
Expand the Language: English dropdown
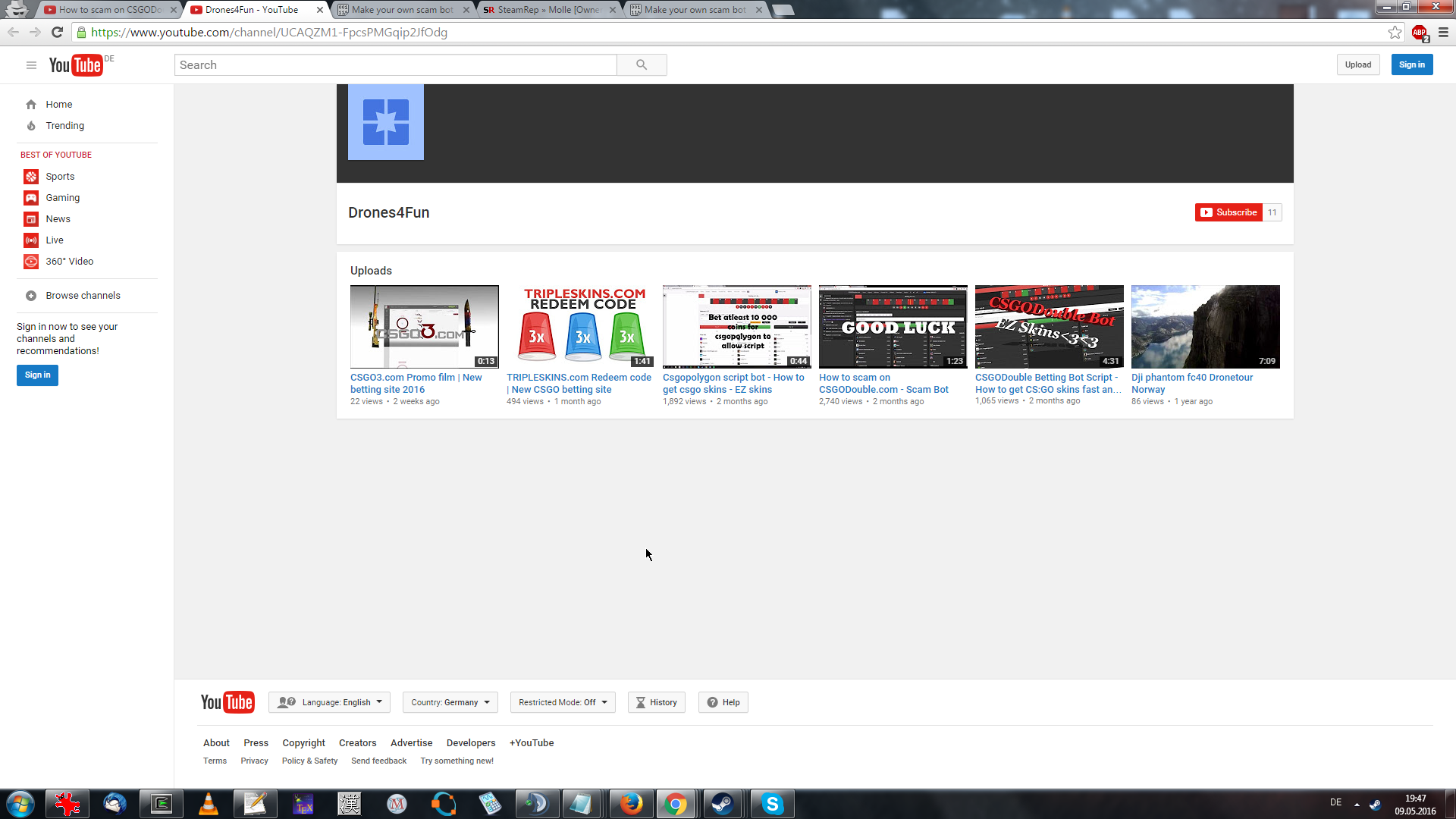coord(329,702)
